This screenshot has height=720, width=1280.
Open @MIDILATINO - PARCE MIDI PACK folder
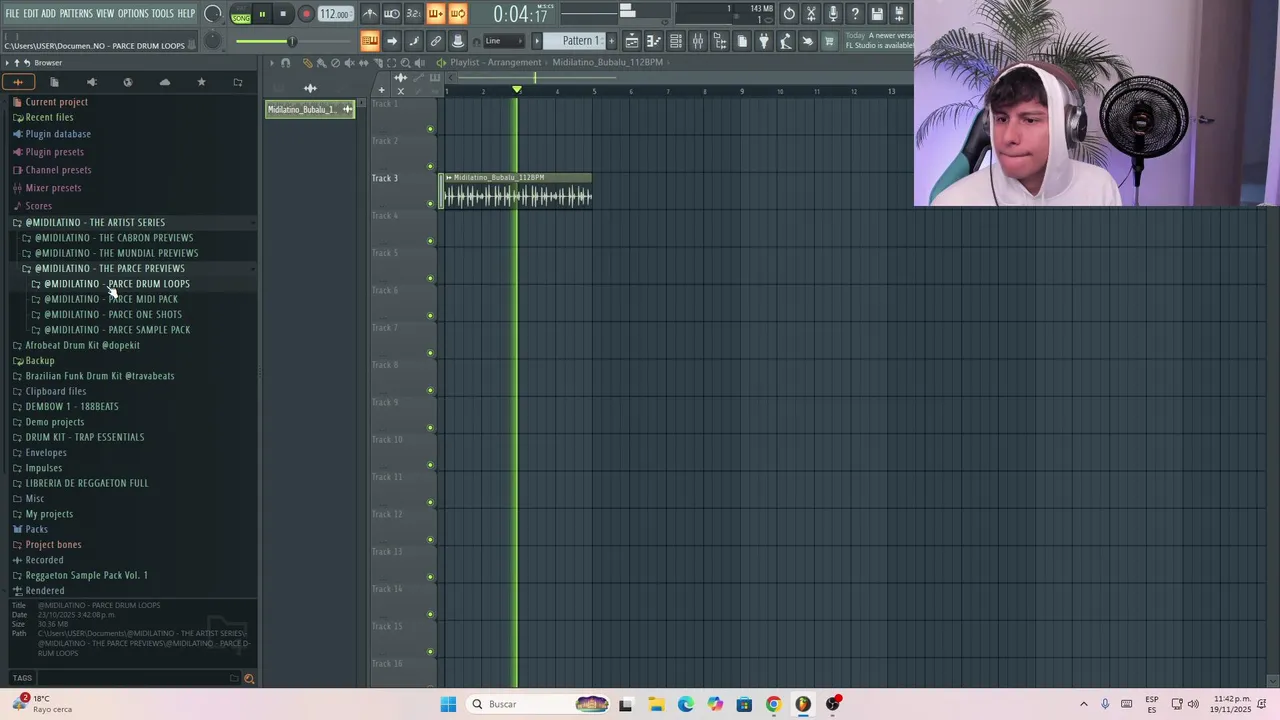point(111,299)
